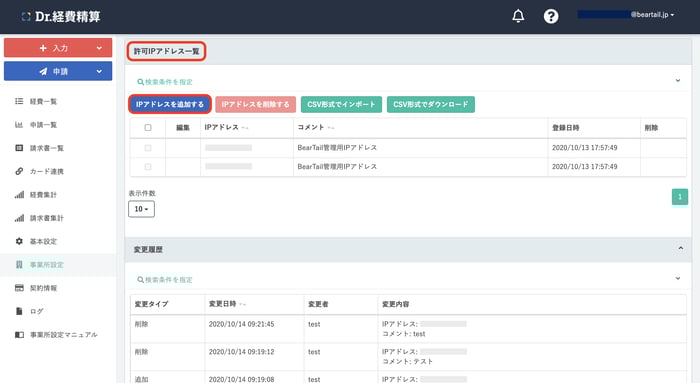Check the second IP address row checkbox
This screenshot has width=700, height=383.
pos(148,167)
